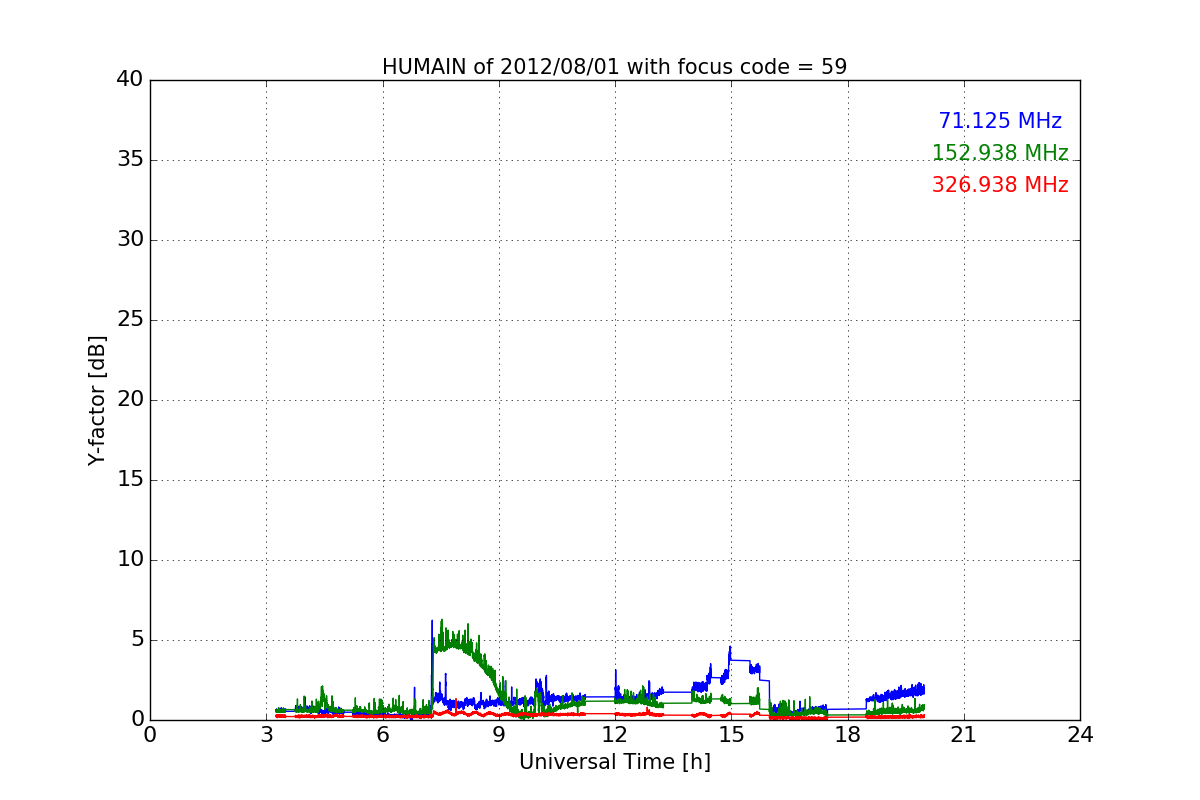Screen dimensions: 1200x800
Task: Click the y-axis tick label 10
Action: point(130,560)
